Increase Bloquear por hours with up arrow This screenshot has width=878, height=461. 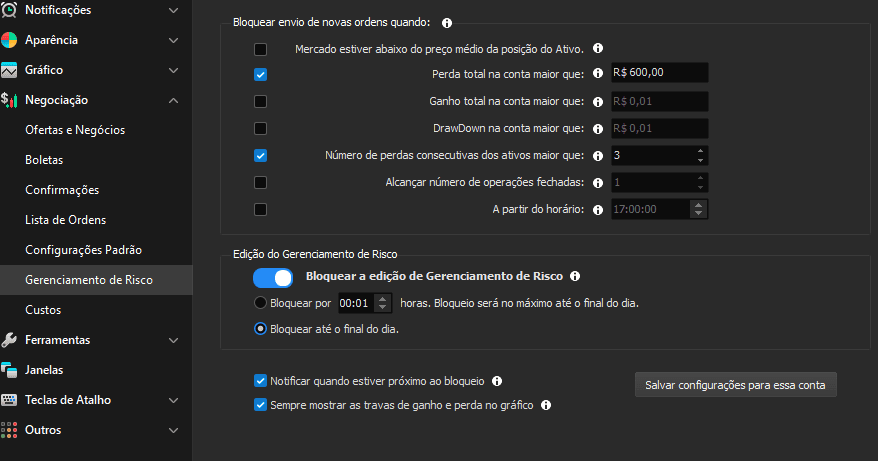pos(382,299)
